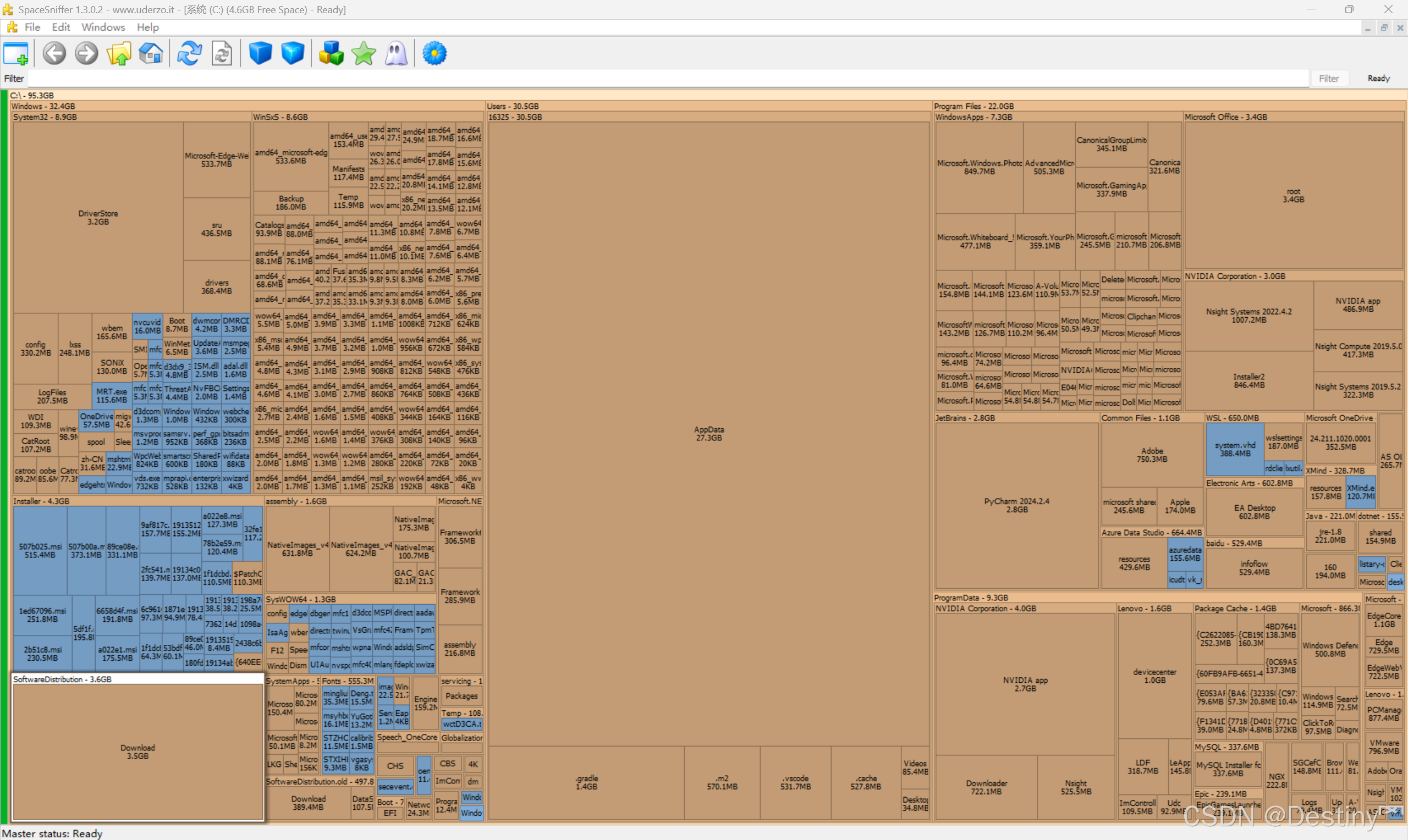Select the AppData 27.3GB block
The width and height of the screenshot is (1408, 840).
(709, 434)
